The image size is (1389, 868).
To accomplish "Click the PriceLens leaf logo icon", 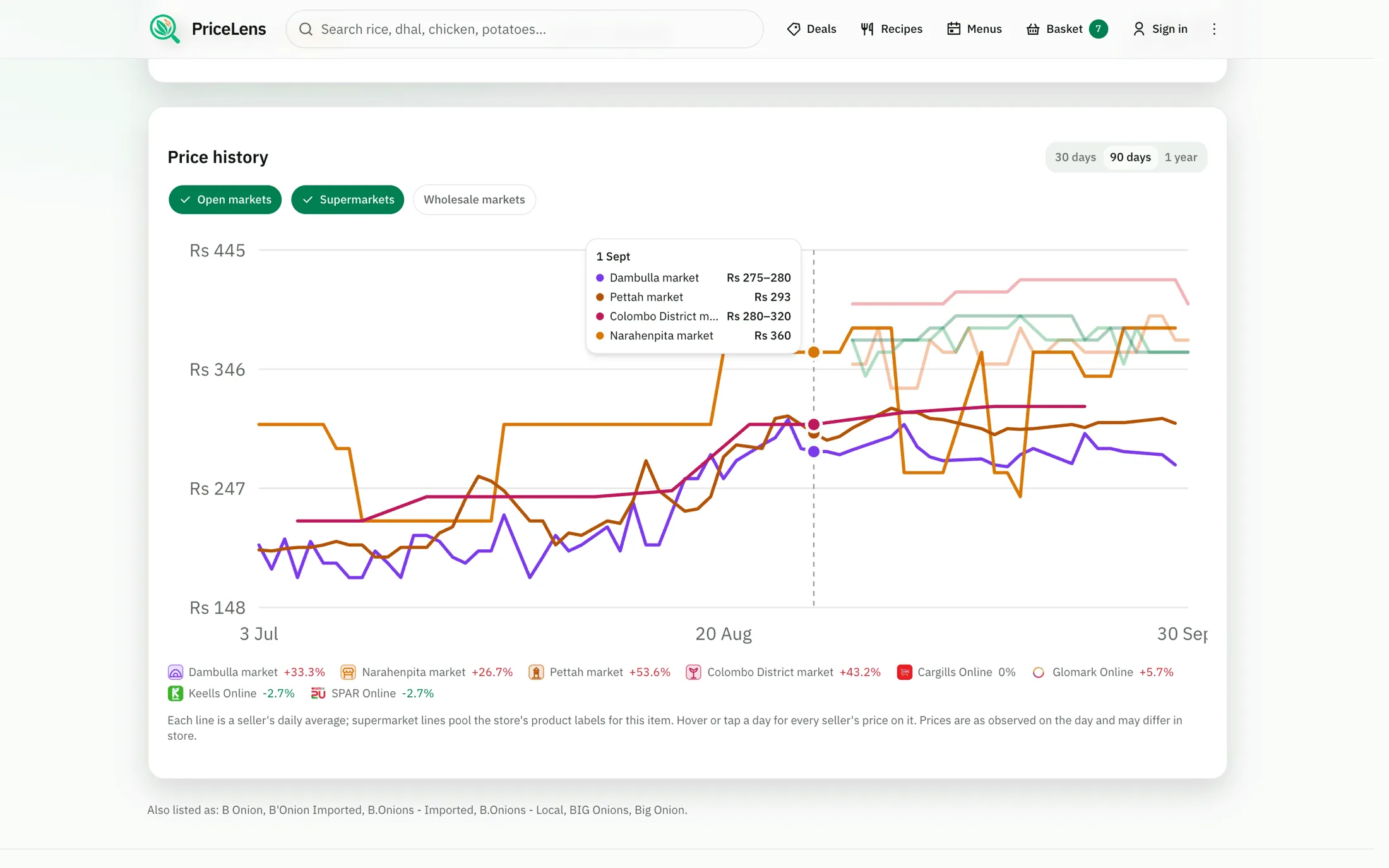I will (165, 29).
